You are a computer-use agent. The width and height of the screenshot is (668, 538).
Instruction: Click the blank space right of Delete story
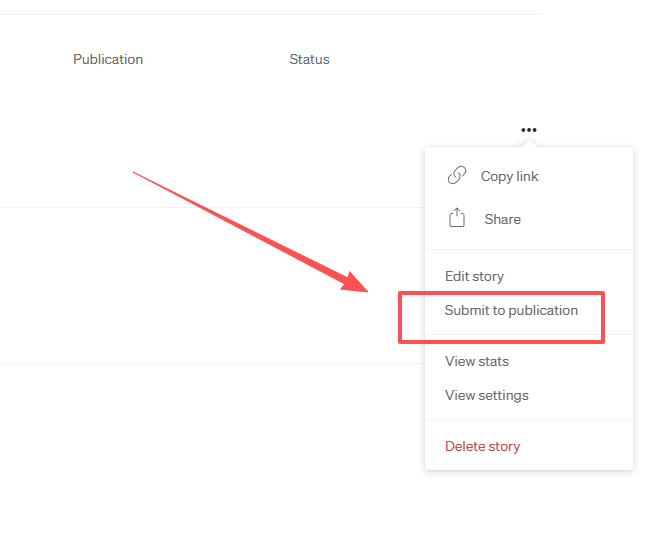coord(580,446)
